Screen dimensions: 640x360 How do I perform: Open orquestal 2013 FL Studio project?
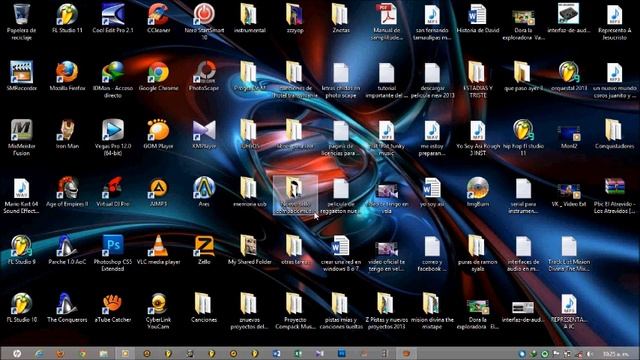pyautogui.click(x=569, y=76)
